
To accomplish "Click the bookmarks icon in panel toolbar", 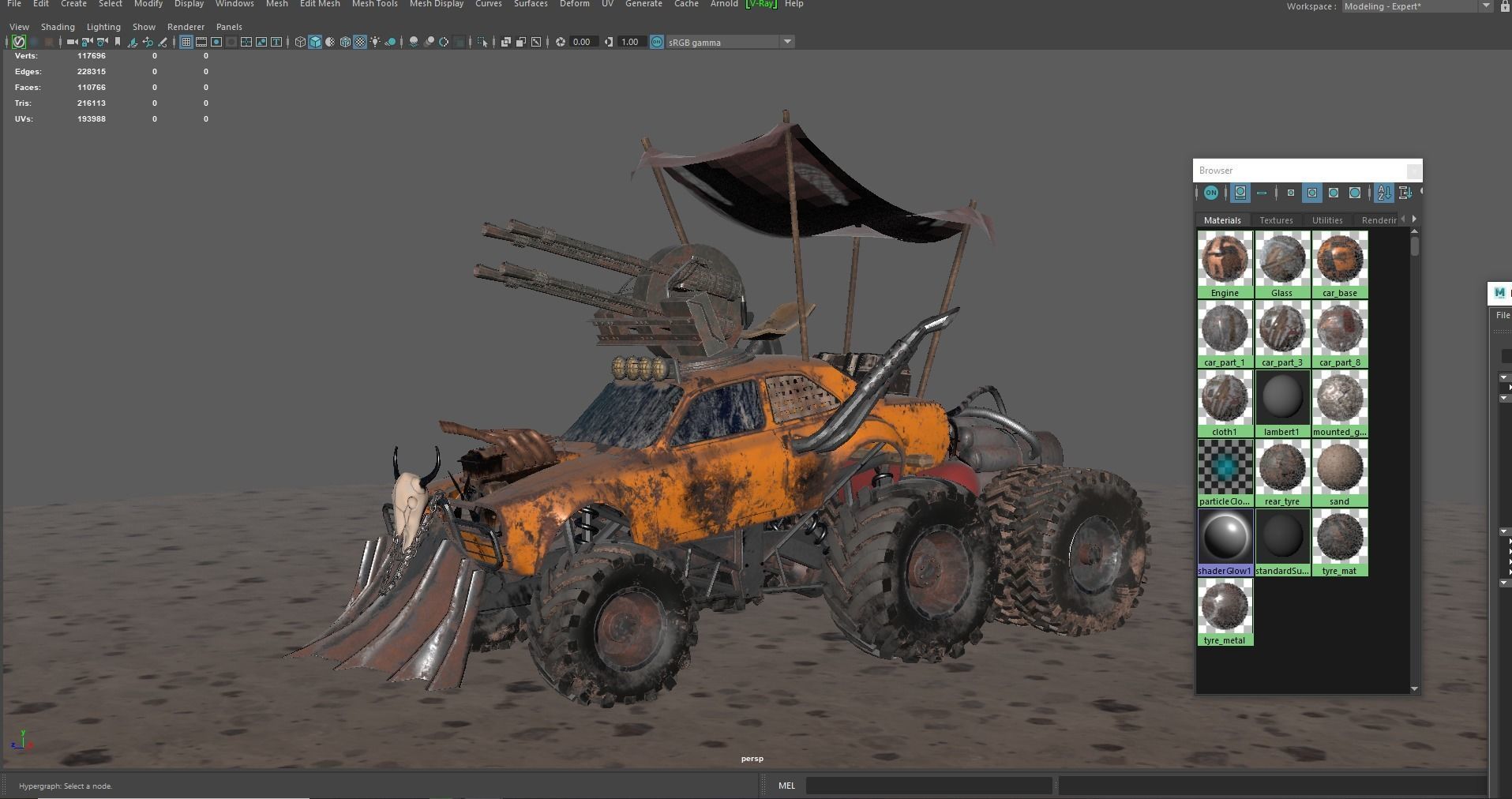I will pyautogui.click(x=118, y=42).
